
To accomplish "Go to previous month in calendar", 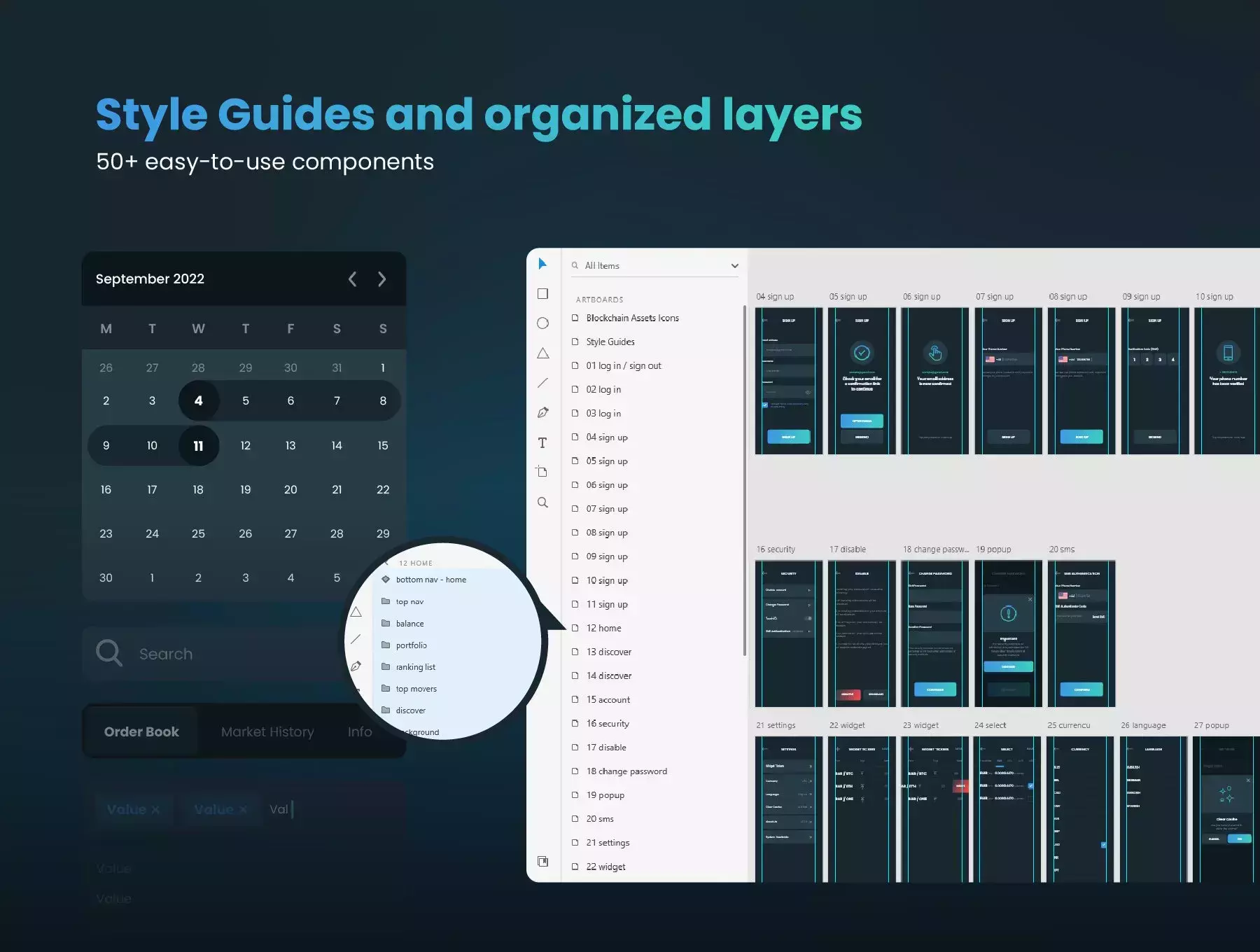I will tap(352, 279).
